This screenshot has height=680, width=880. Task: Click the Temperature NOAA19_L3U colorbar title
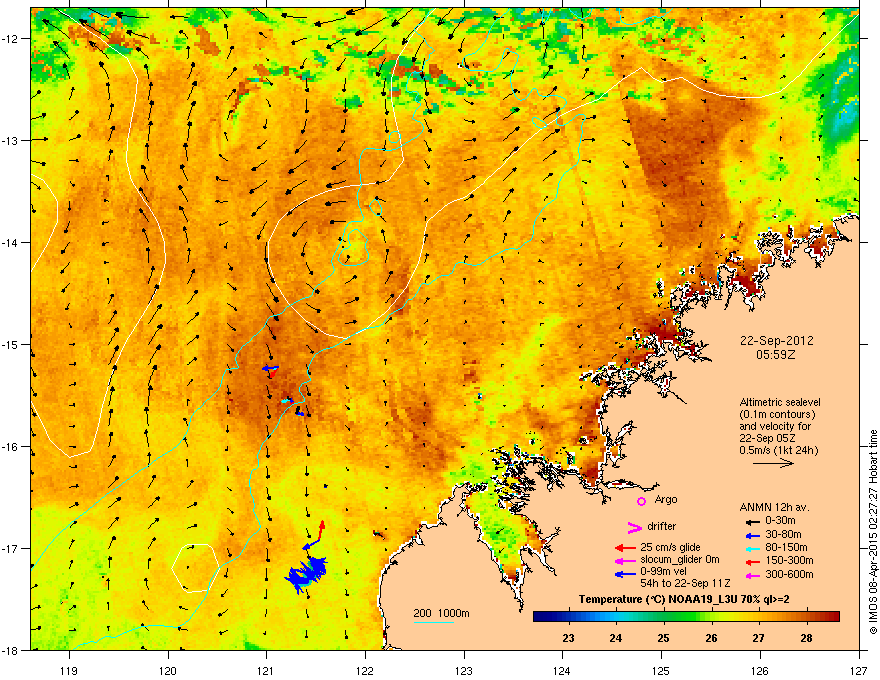tap(684, 600)
